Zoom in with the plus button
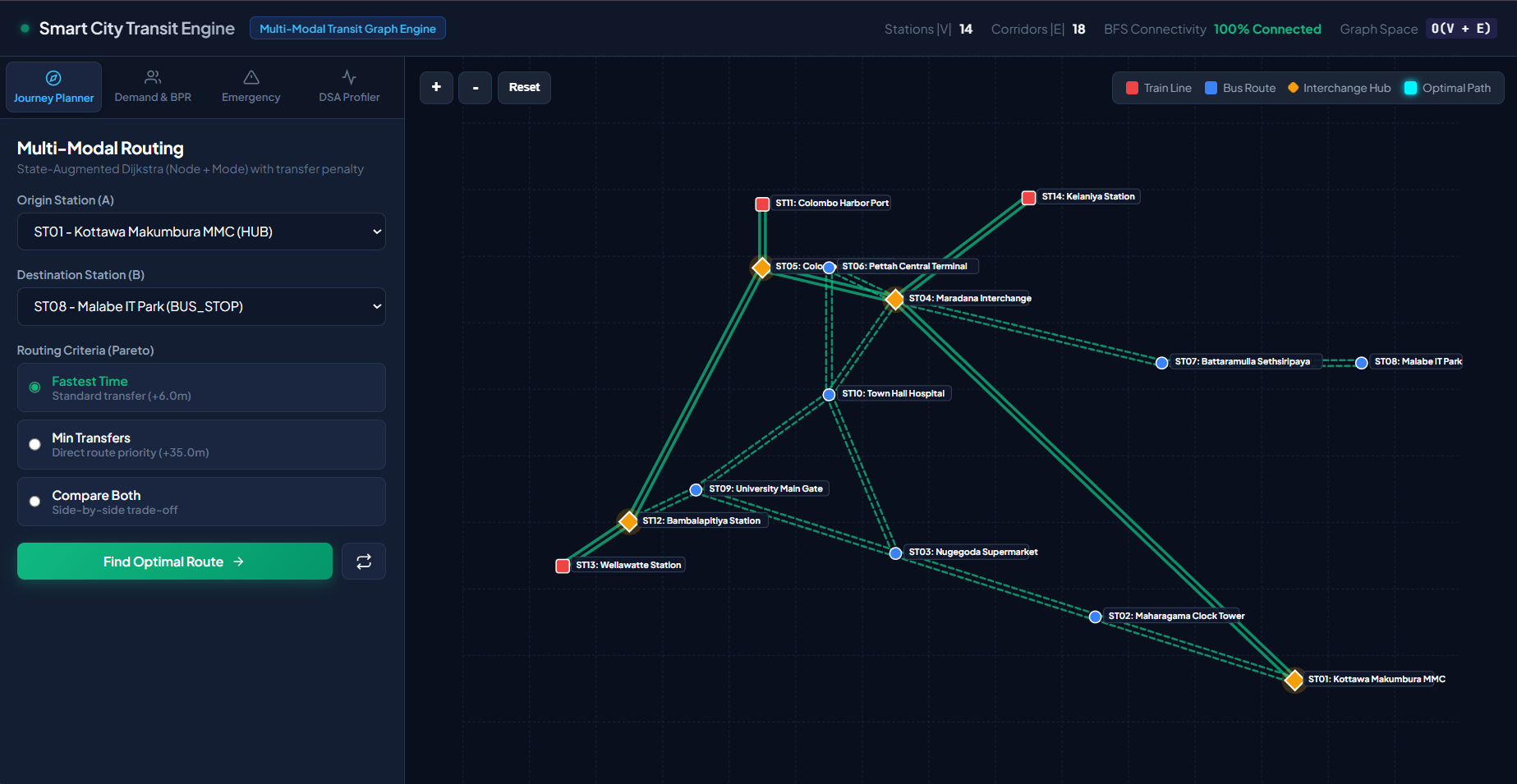Screen dimensions: 1517x784 pyautogui.click(x=436, y=87)
